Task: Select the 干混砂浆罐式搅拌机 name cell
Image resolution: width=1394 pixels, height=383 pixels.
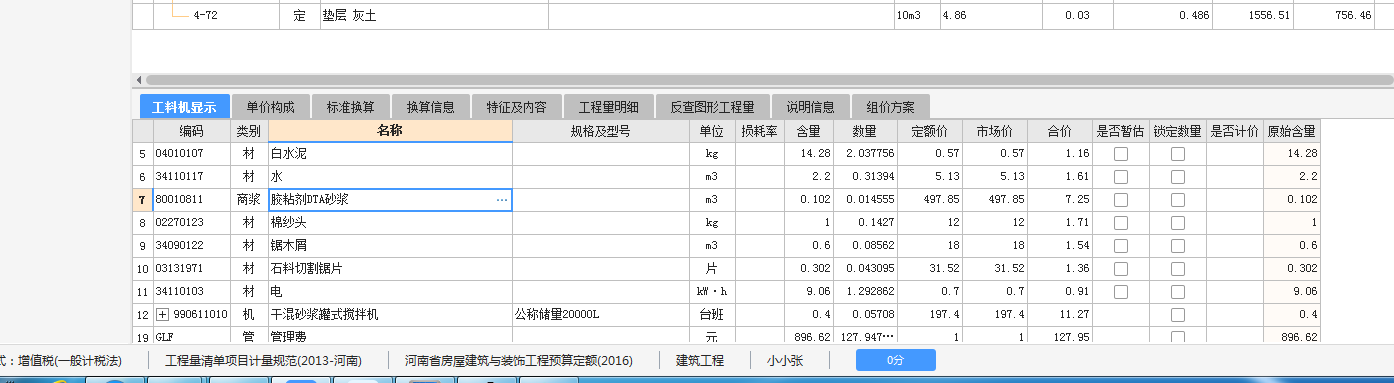Action: click(x=390, y=315)
